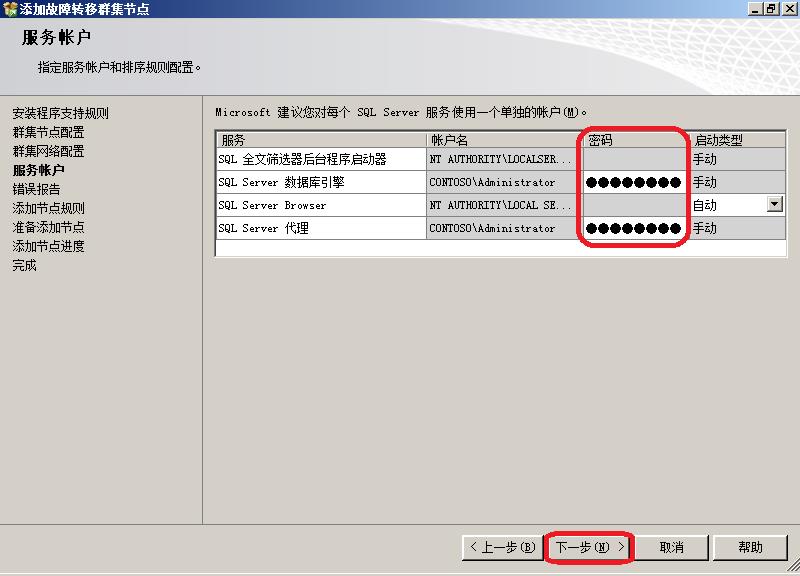Click the 服务 column header

pyautogui.click(x=321, y=140)
